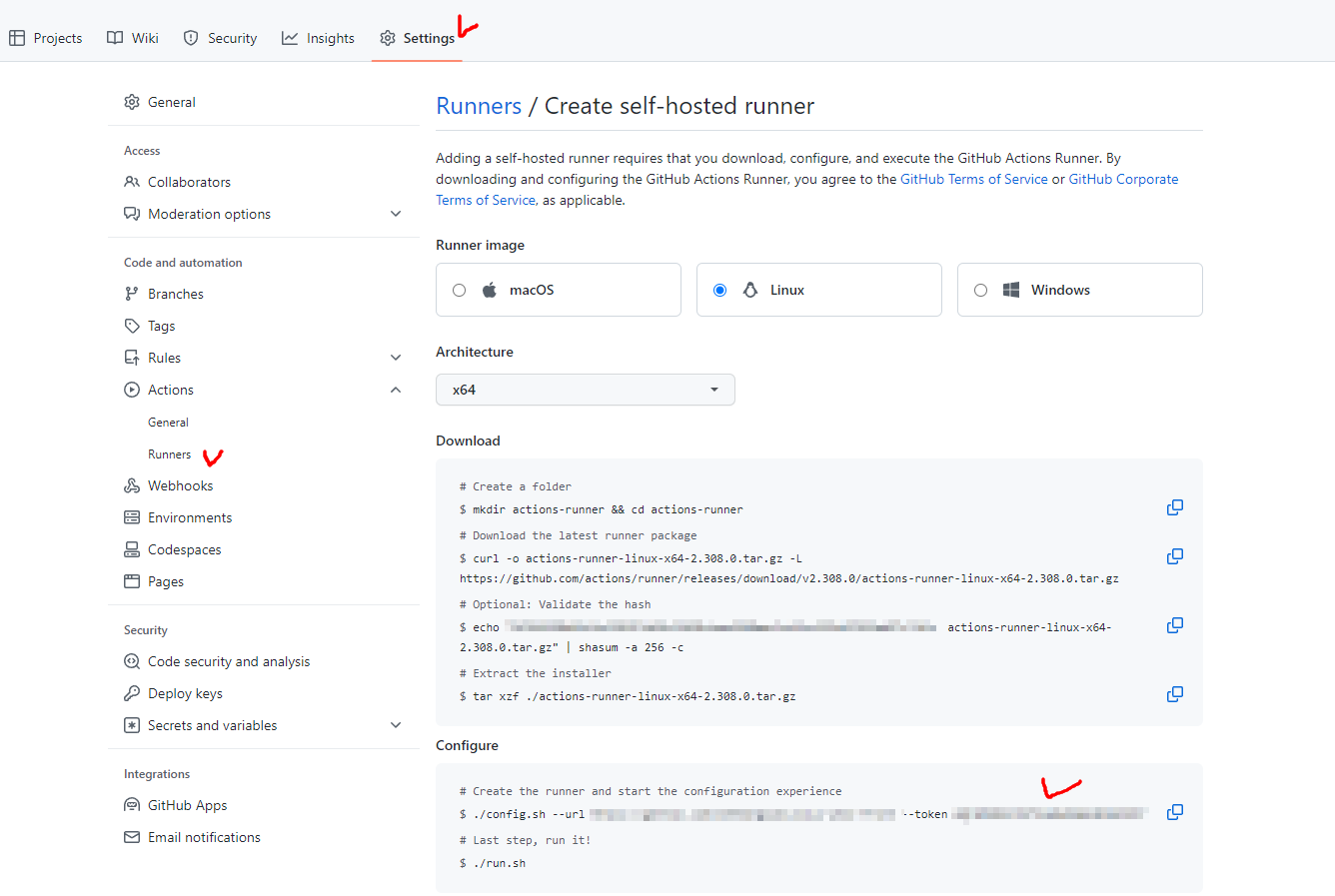The width and height of the screenshot is (1335, 896).
Task: Open the Deploy keys settings label
Action: point(185,693)
